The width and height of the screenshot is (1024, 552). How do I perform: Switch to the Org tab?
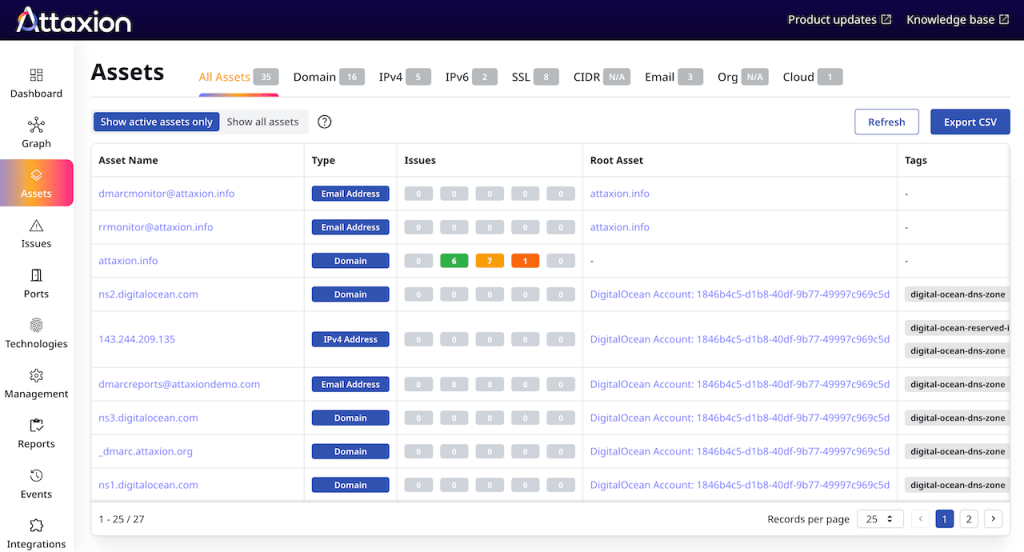pyautogui.click(x=743, y=77)
